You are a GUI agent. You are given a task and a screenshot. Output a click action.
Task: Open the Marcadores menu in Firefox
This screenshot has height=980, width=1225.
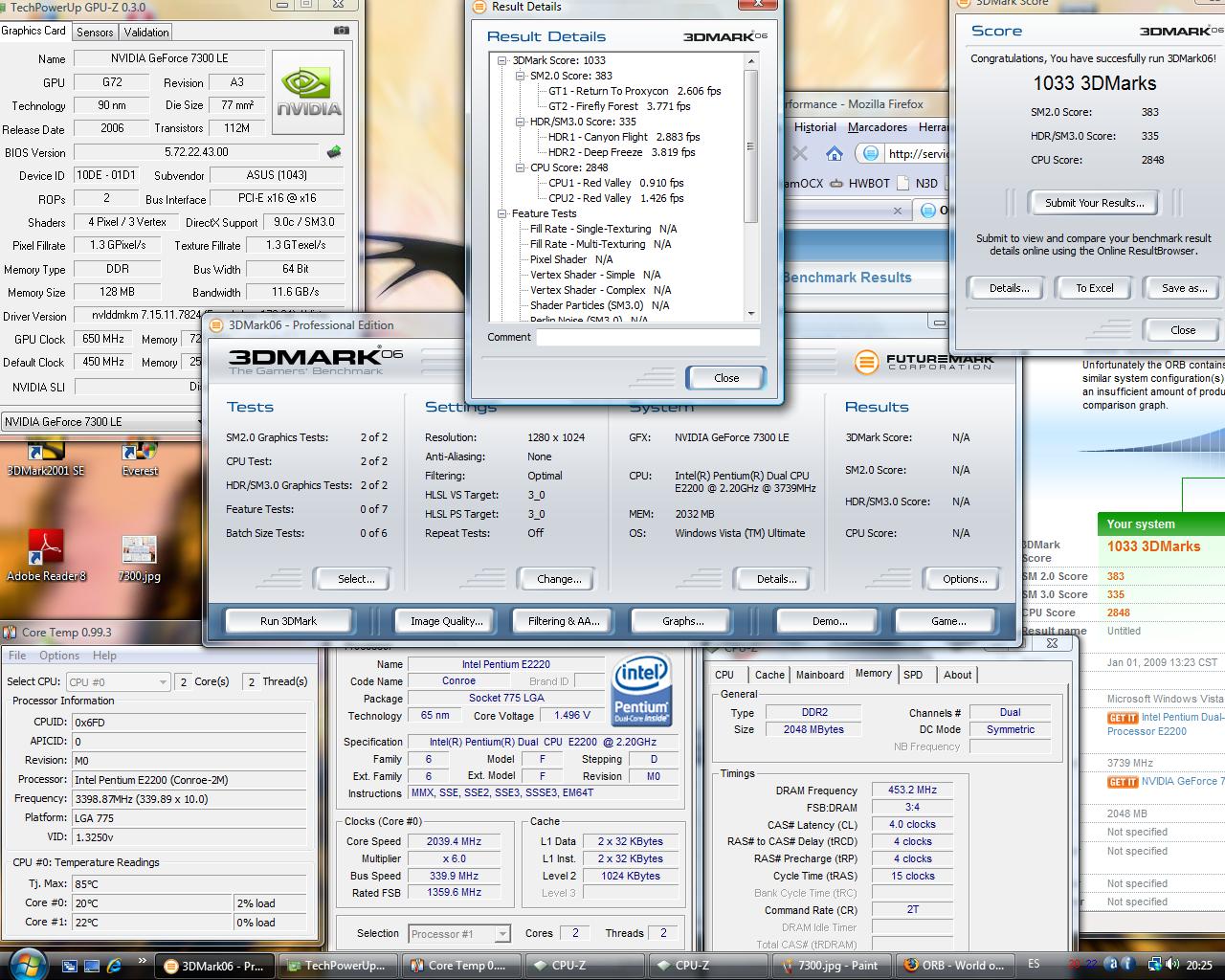[878, 127]
